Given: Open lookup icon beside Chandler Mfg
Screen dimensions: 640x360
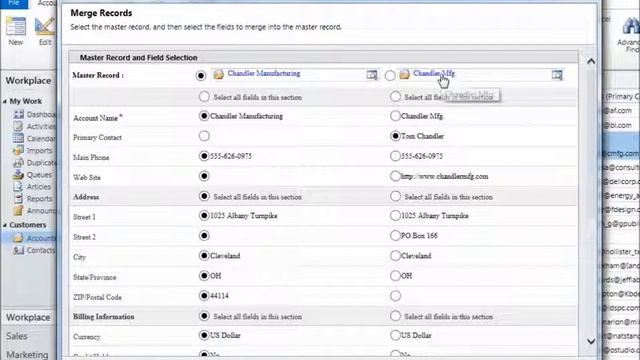Looking at the screenshot, I should 557,75.
